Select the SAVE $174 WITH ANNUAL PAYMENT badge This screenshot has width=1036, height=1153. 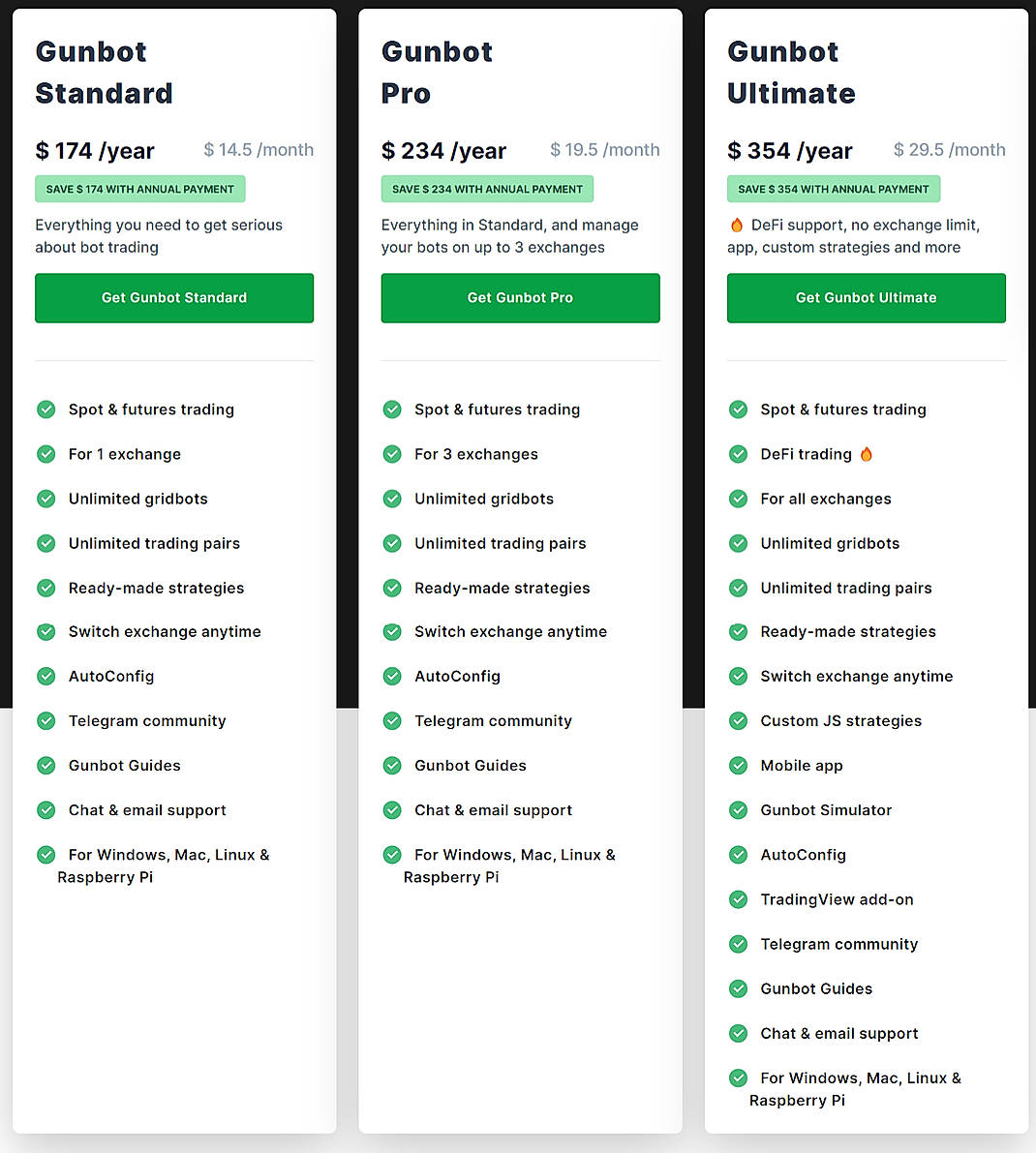(139, 189)
